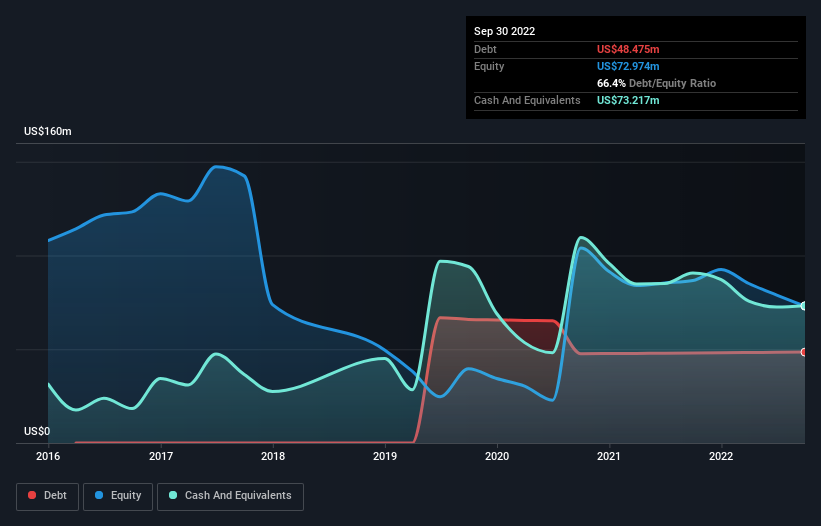821x526 pixels.
Task: Select the Equity/Cash endpoint marker on chart
Action: point(804,306)
